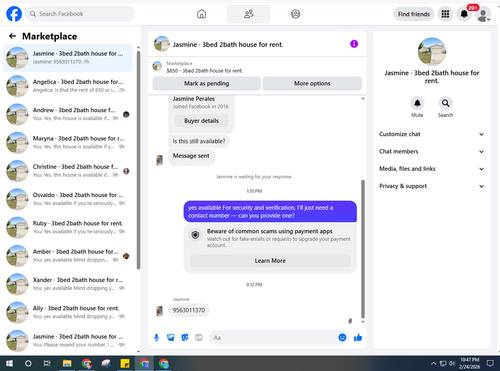Choose a GIF from the GIF icon
500x371 pixels.
[199, 338]
